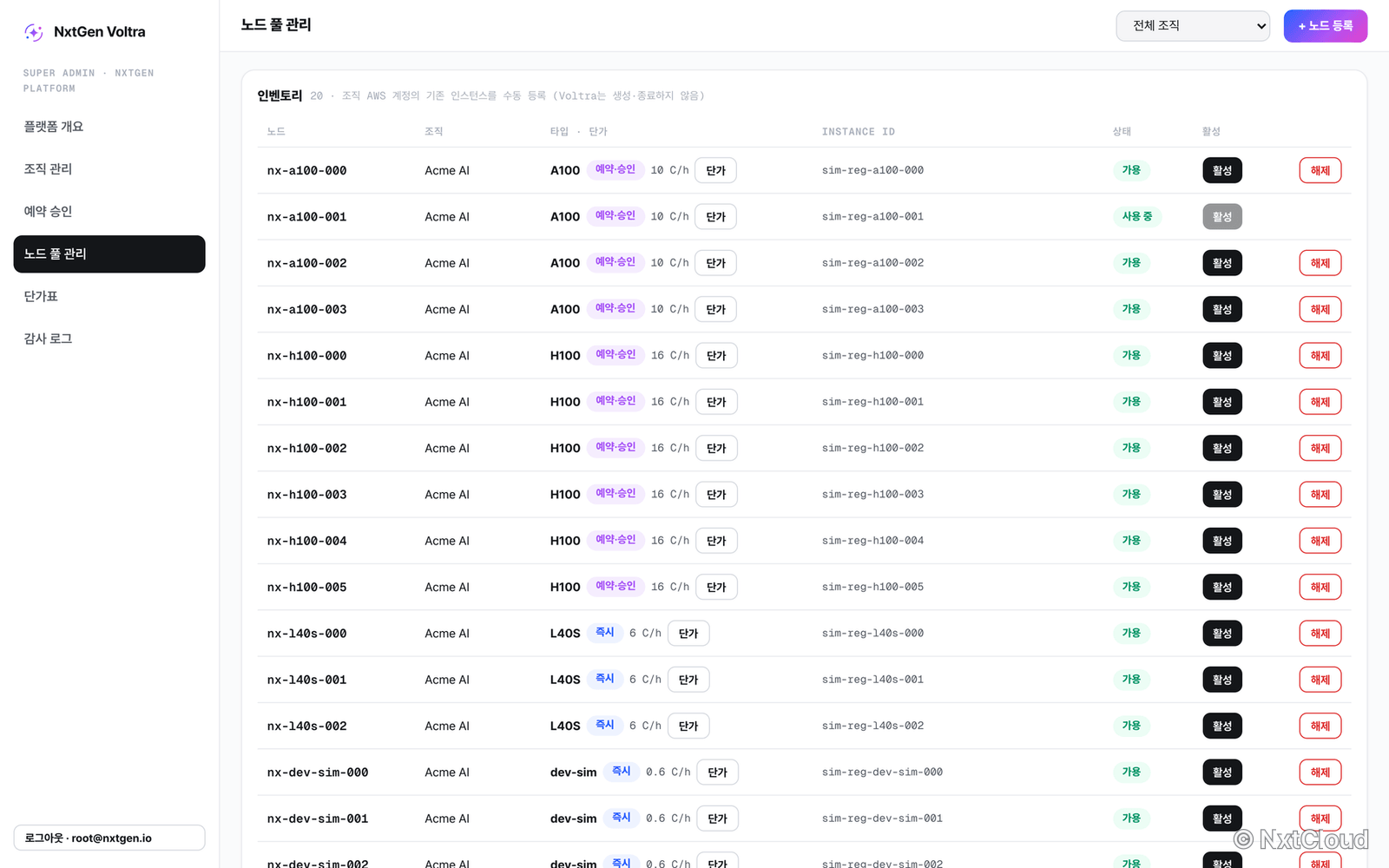Click 예약·승인 badge on nx-a100-002 row

[x=616, y=262]
